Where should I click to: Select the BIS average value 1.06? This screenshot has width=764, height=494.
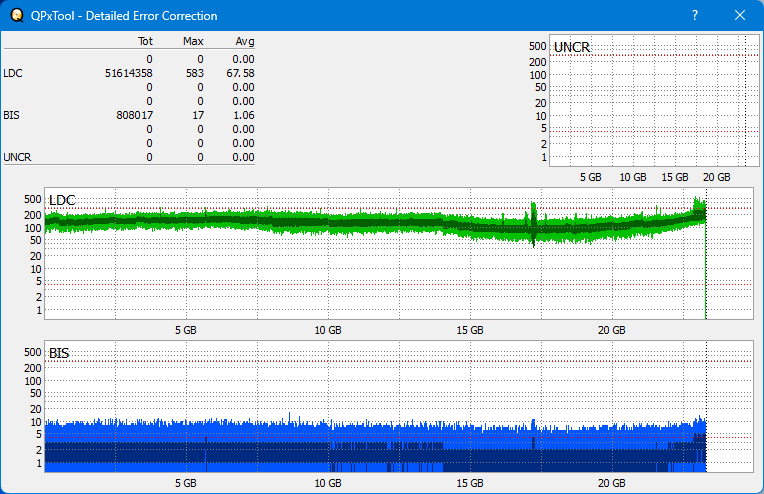244,115
